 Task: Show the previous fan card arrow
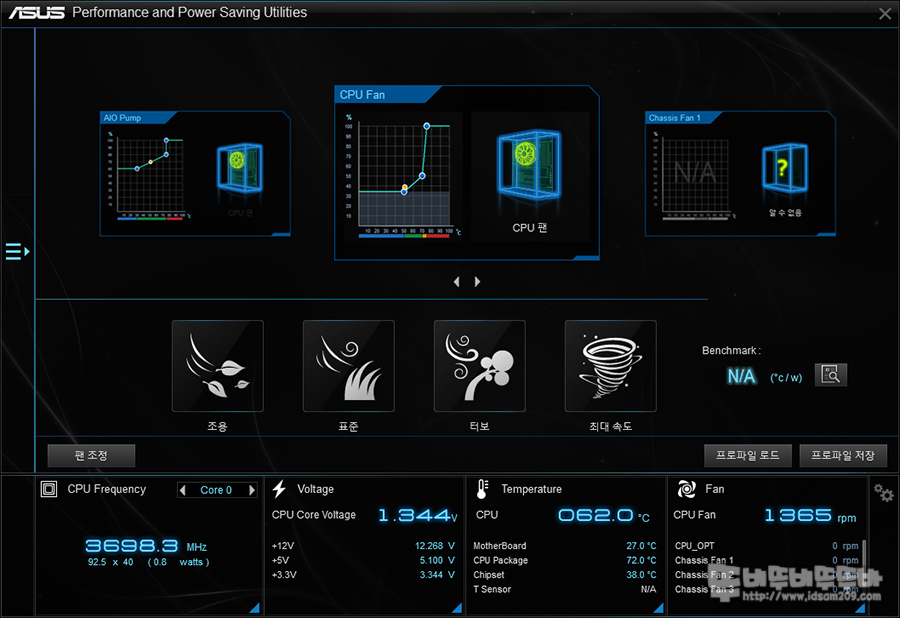(457, 282)
